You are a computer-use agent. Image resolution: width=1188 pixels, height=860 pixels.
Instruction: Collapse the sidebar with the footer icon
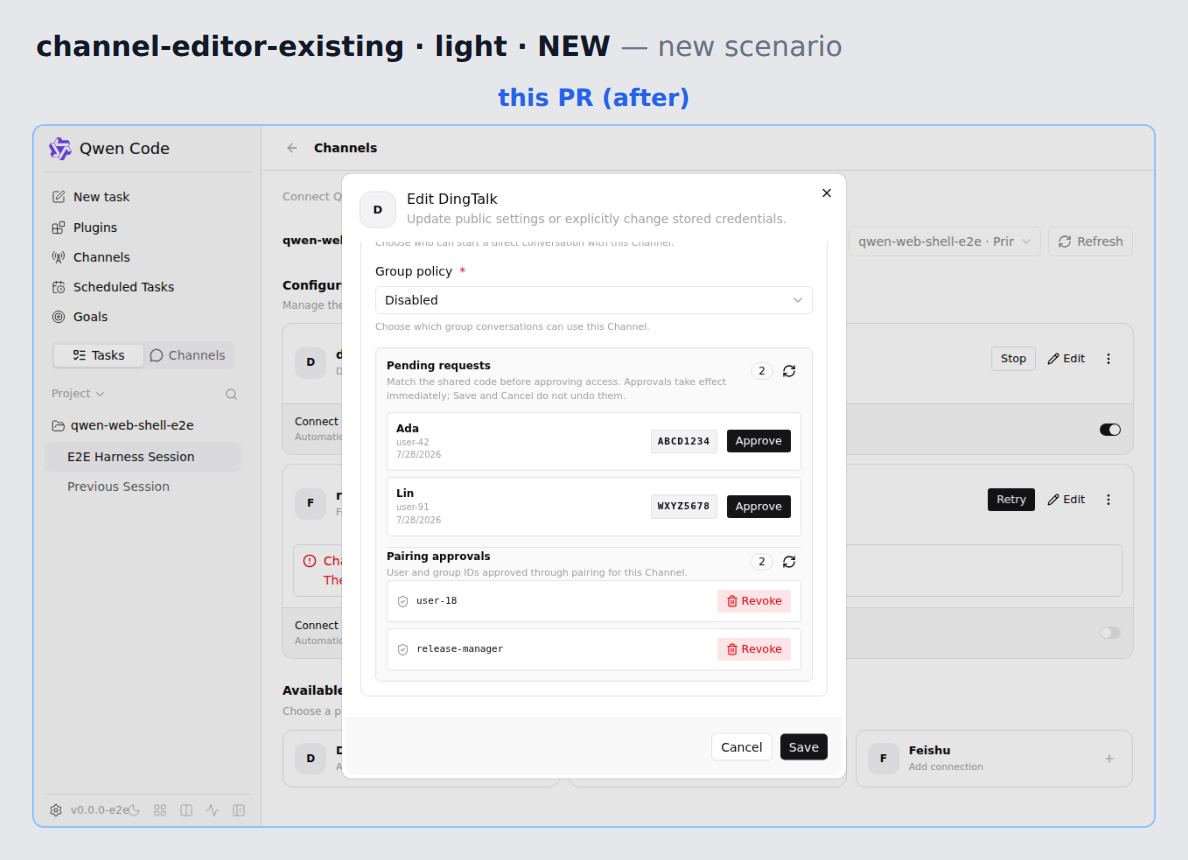coord(239,810)
